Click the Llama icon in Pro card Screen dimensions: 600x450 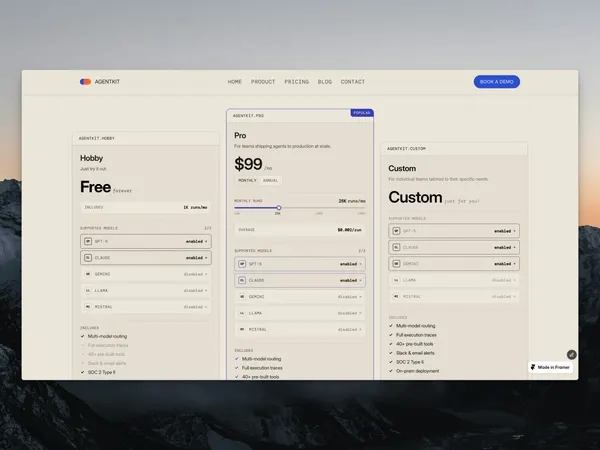[242, 313]
